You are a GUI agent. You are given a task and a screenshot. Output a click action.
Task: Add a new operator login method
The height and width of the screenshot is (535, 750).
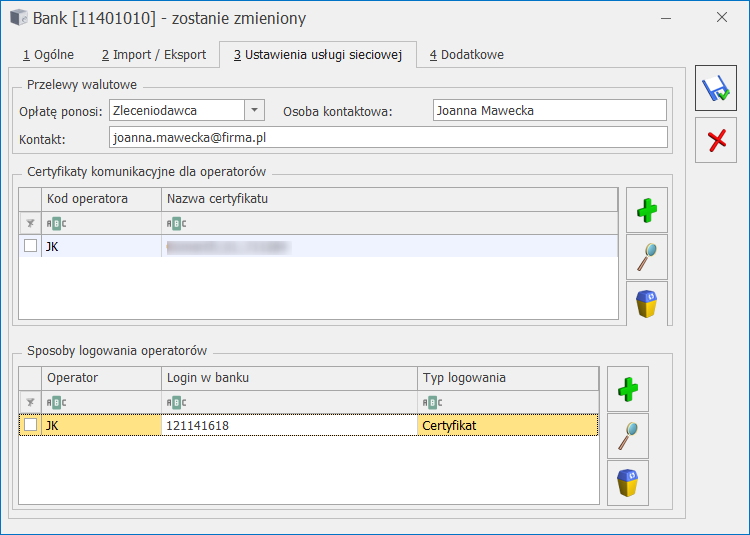point(628,389)
